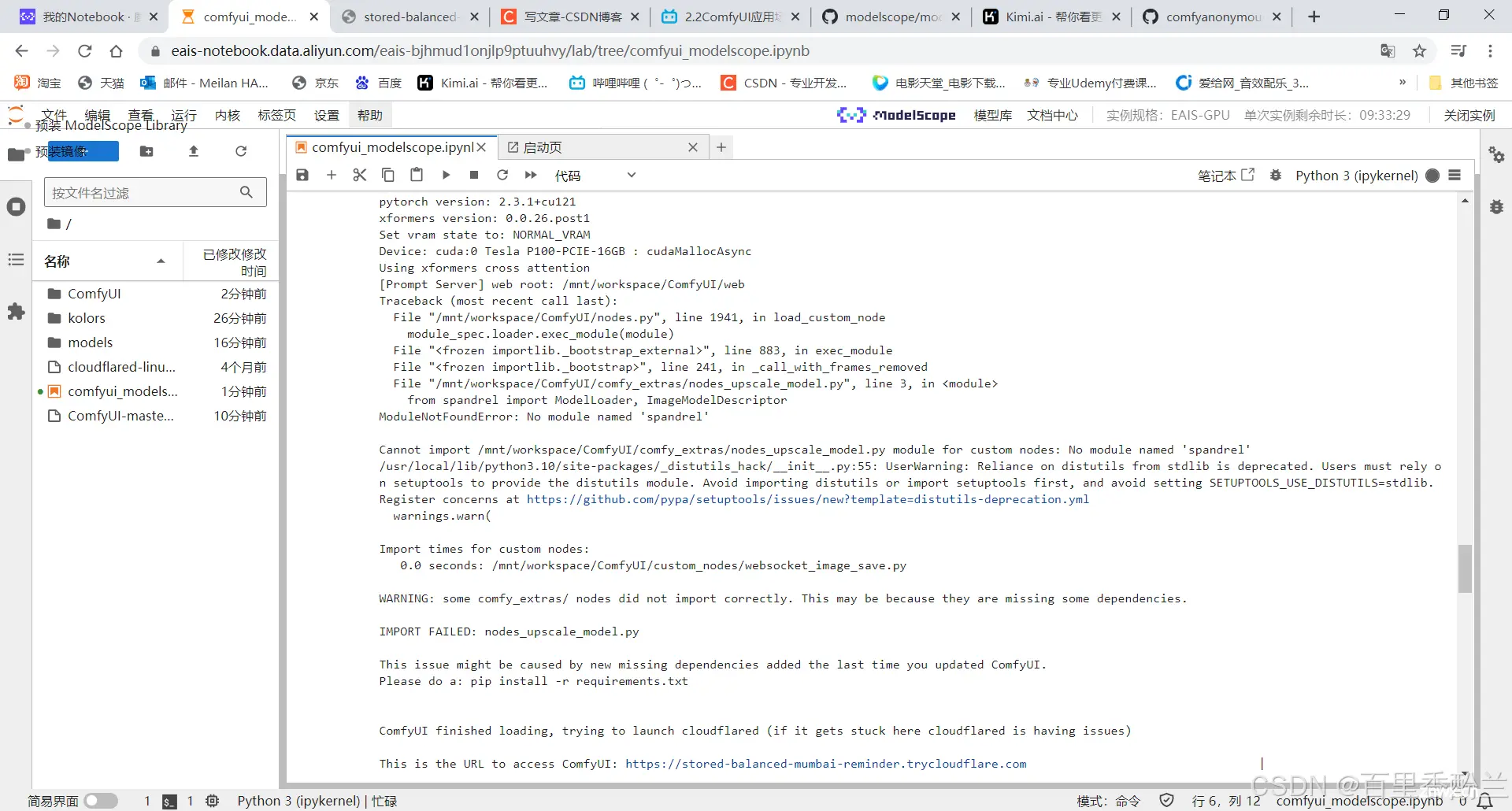Open the 内核 menu
Viewport: 1512px width, 811px height.
pyautogui.click(x=227, y=116)
